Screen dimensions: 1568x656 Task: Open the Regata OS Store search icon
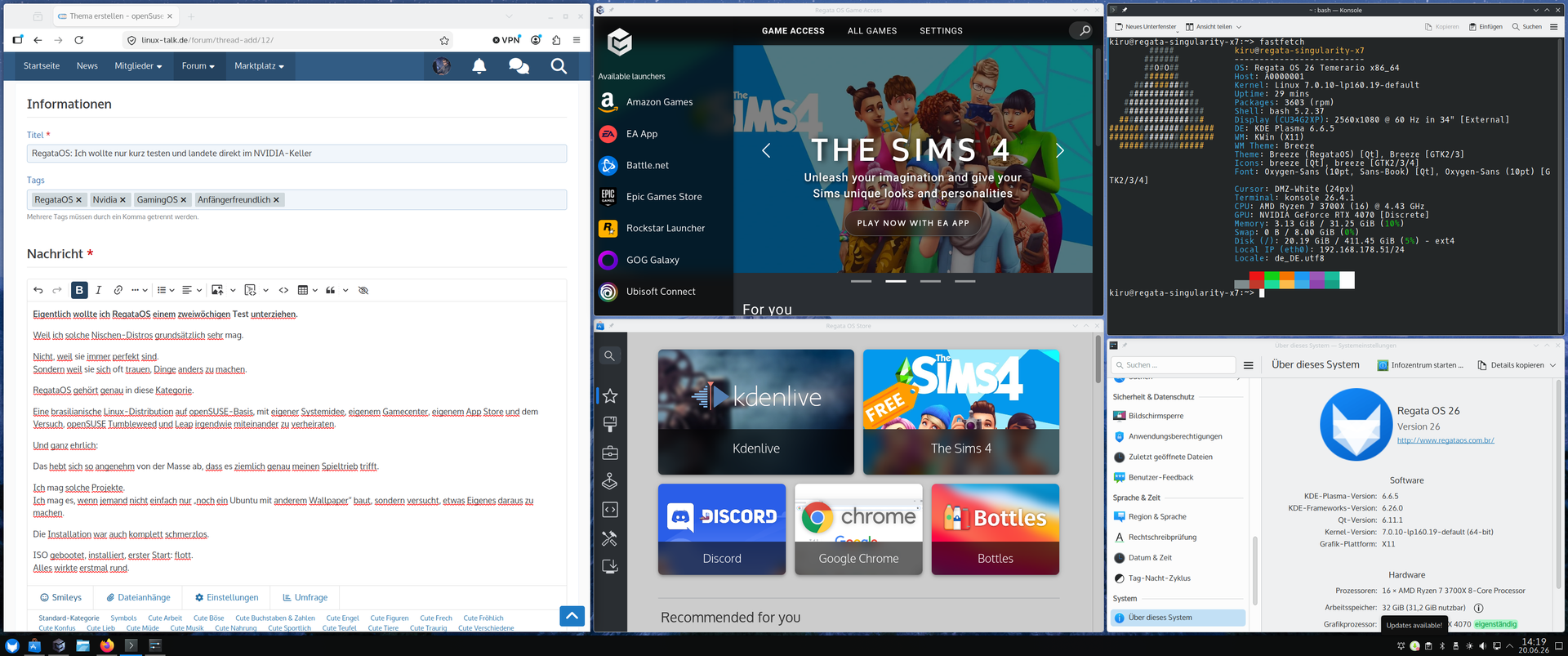[610, 356]
